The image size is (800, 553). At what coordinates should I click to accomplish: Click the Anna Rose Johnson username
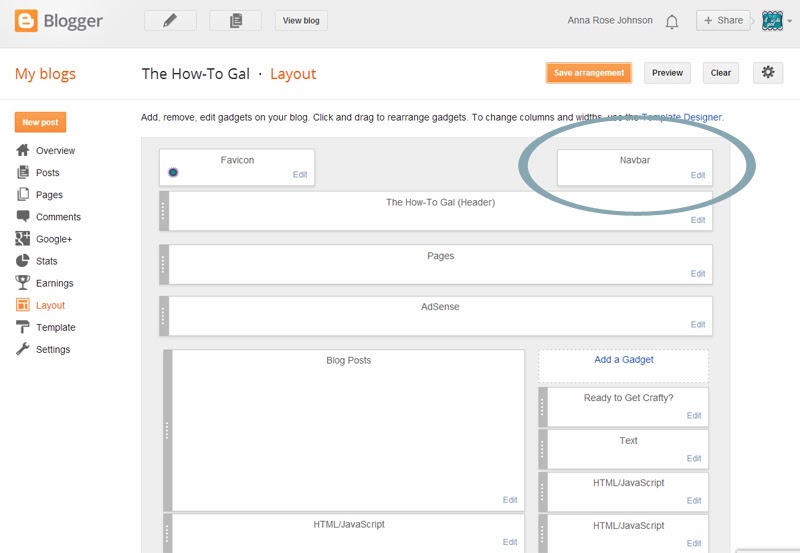pos(610,20)
